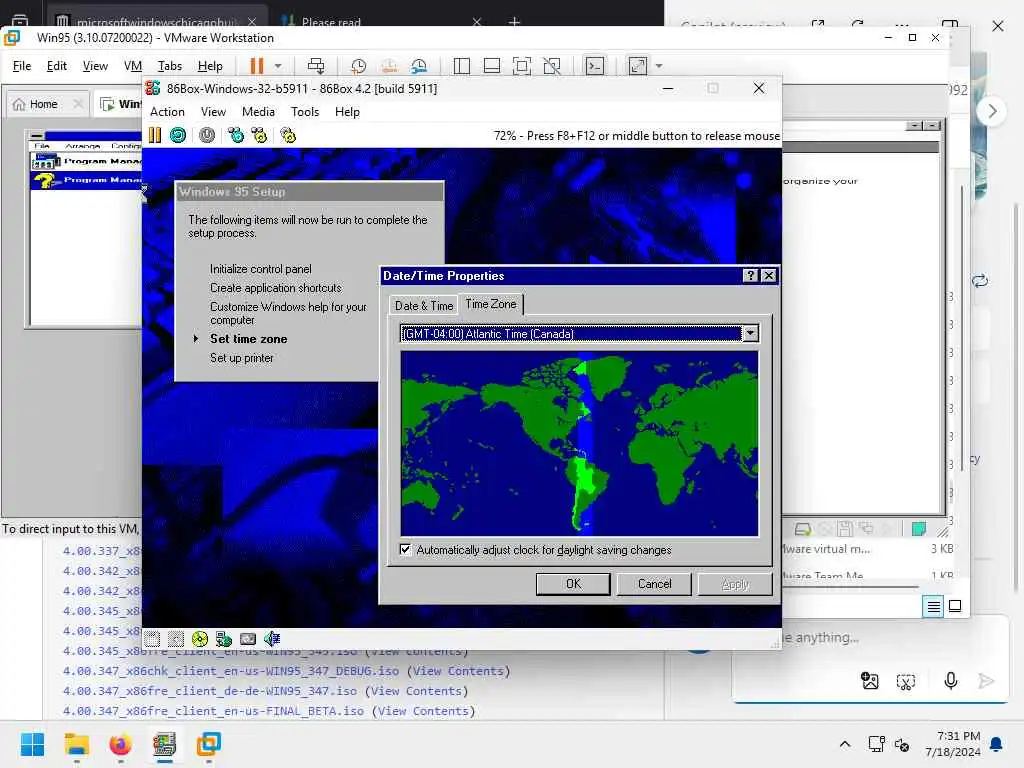Image resolution: width=1024 pixels, height=768 pixels.
Task: Open 86Box Help menu
Action: 347,112
